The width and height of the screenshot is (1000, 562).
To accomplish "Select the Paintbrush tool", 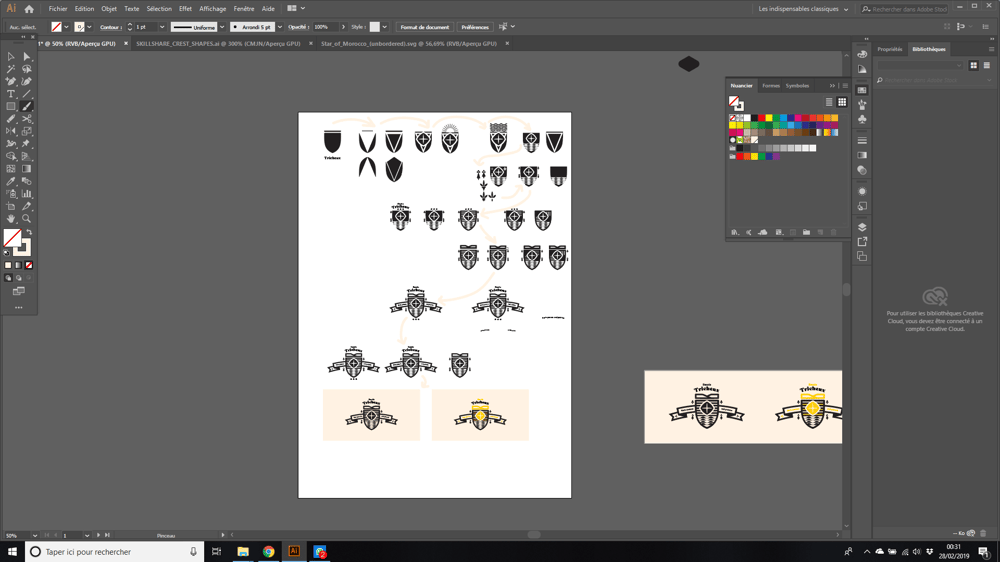I will [x=27, y=107].
